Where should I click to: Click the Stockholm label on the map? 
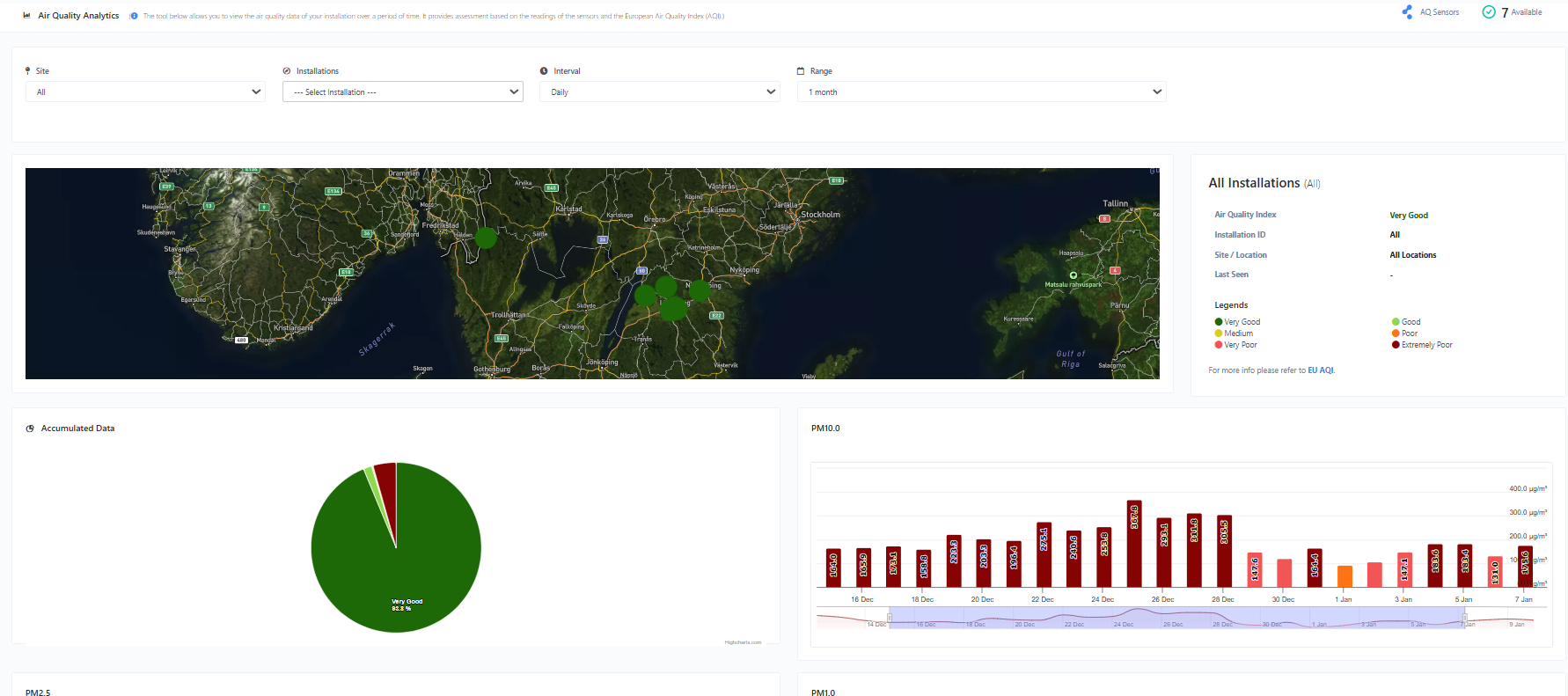coord(820,215)
